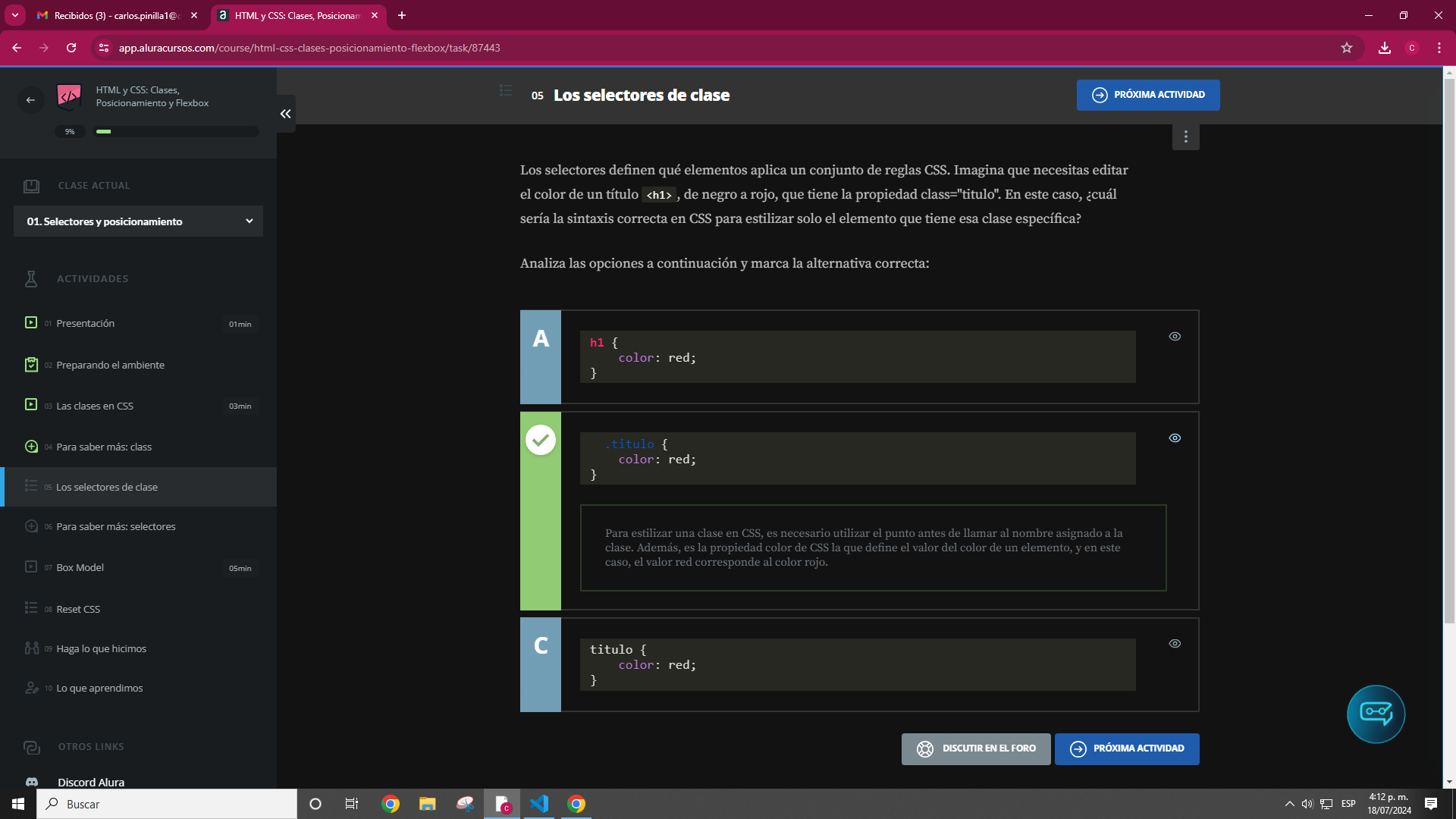Open the tab search dropdown arrow
This screenshot has height=819, width=1456.
coord(14,15)
